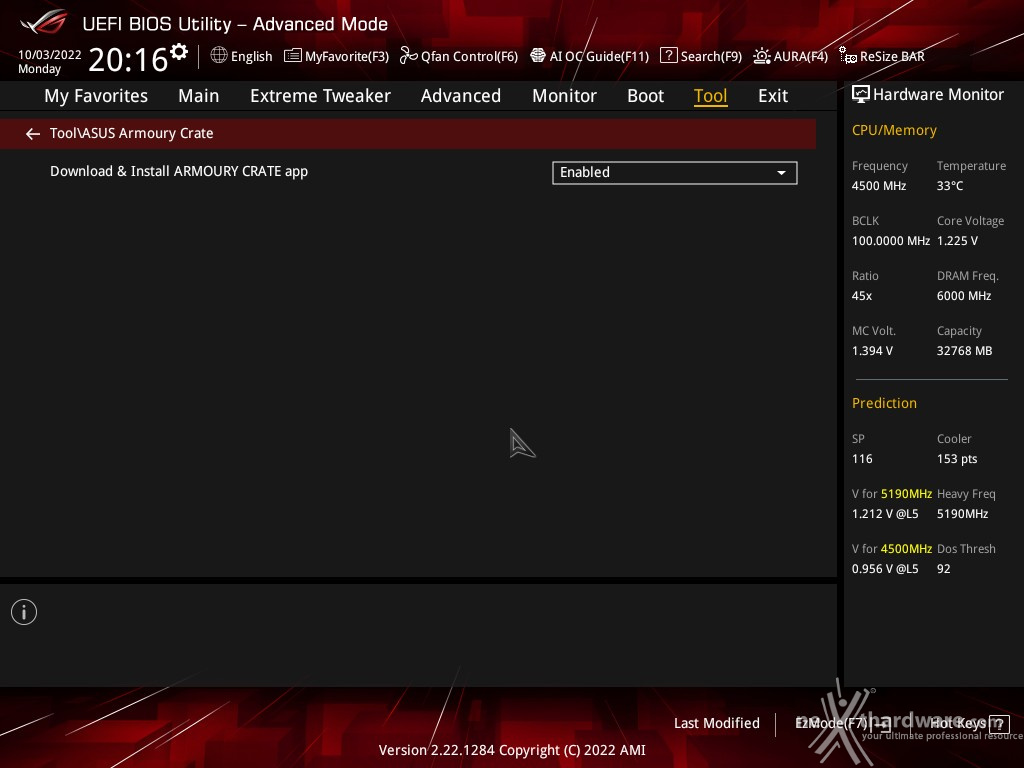Click MyFavorite(F3) label
This screenshot has width=1024, height=768.
tap(347, 56)
